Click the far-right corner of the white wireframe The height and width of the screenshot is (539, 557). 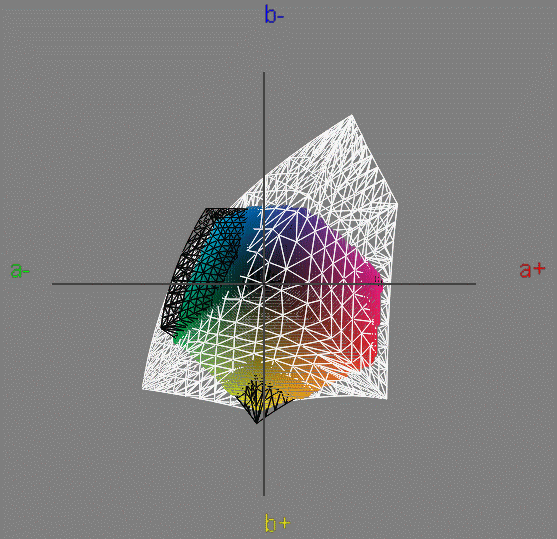pyautogui.click(x=397, y=204)
